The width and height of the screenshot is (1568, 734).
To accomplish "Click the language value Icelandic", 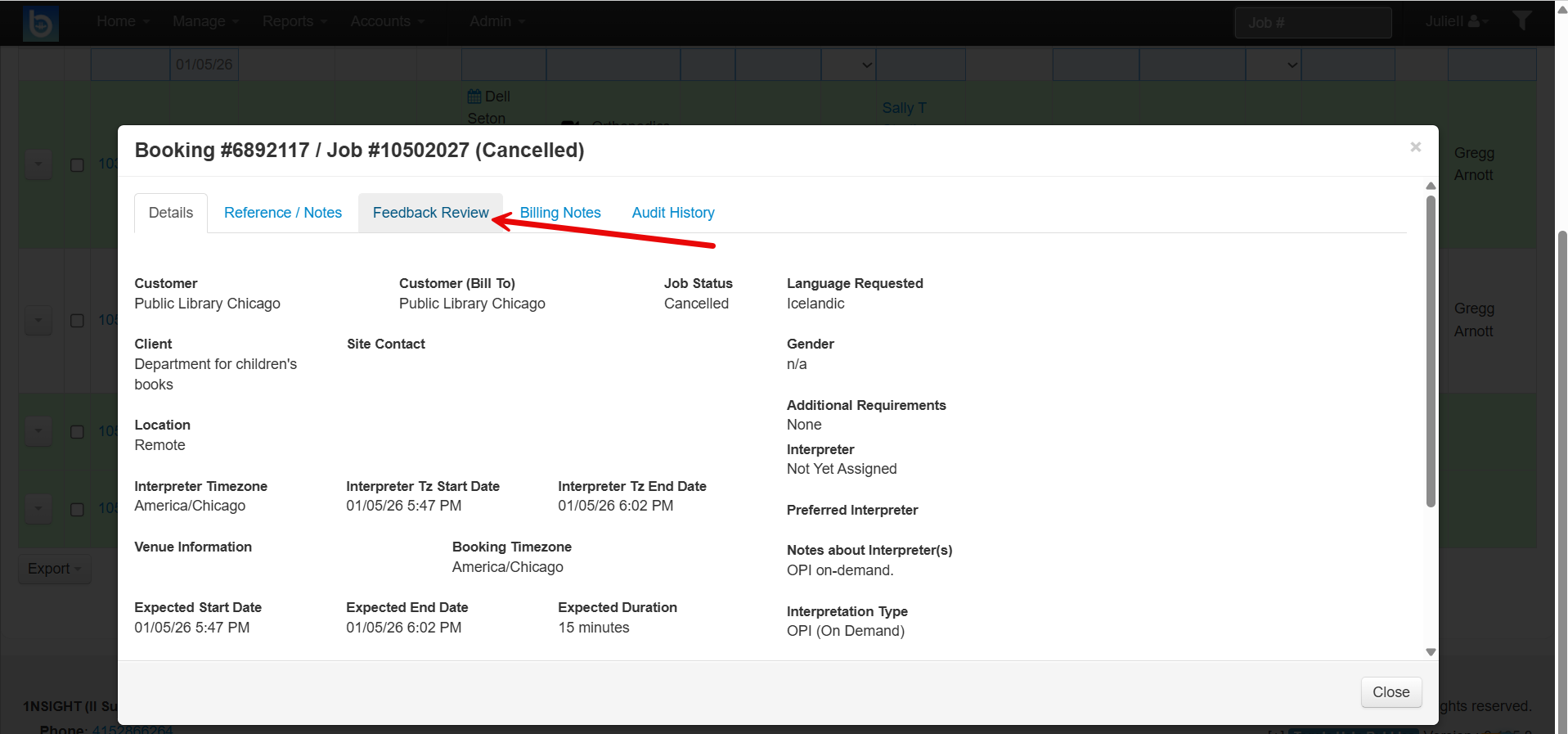I will [x=815, y=304].
